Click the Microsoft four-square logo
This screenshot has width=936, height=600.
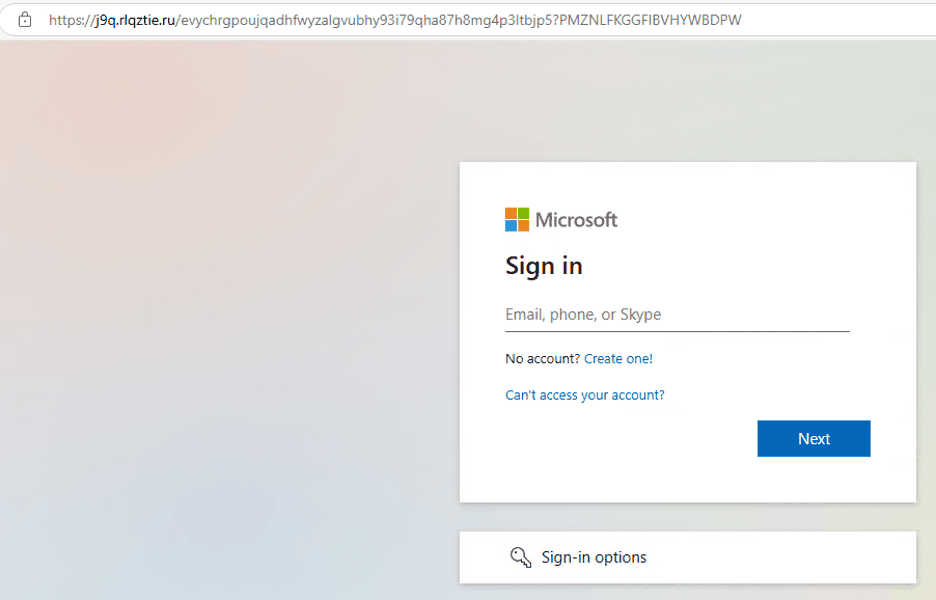(517, 220)
